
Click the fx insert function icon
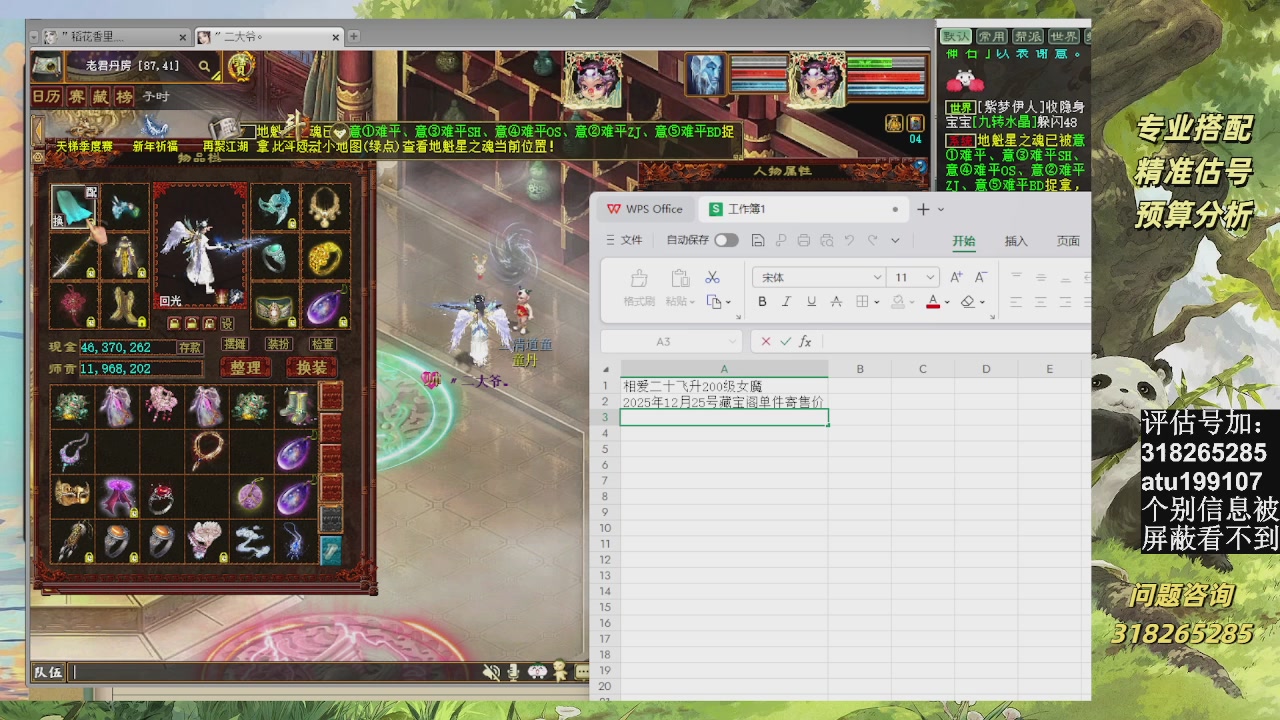[805, 341]
